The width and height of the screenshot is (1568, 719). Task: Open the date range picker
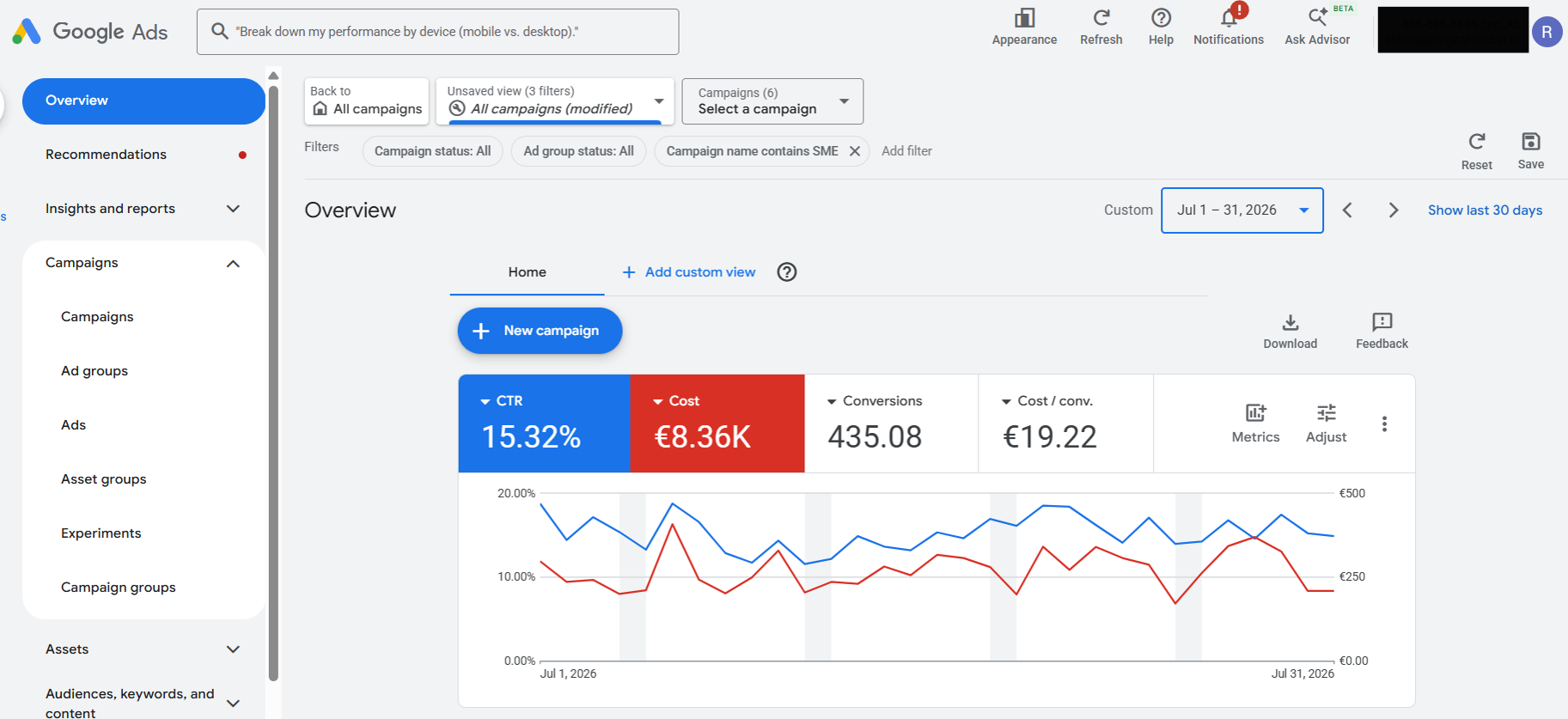(1242, 210)
